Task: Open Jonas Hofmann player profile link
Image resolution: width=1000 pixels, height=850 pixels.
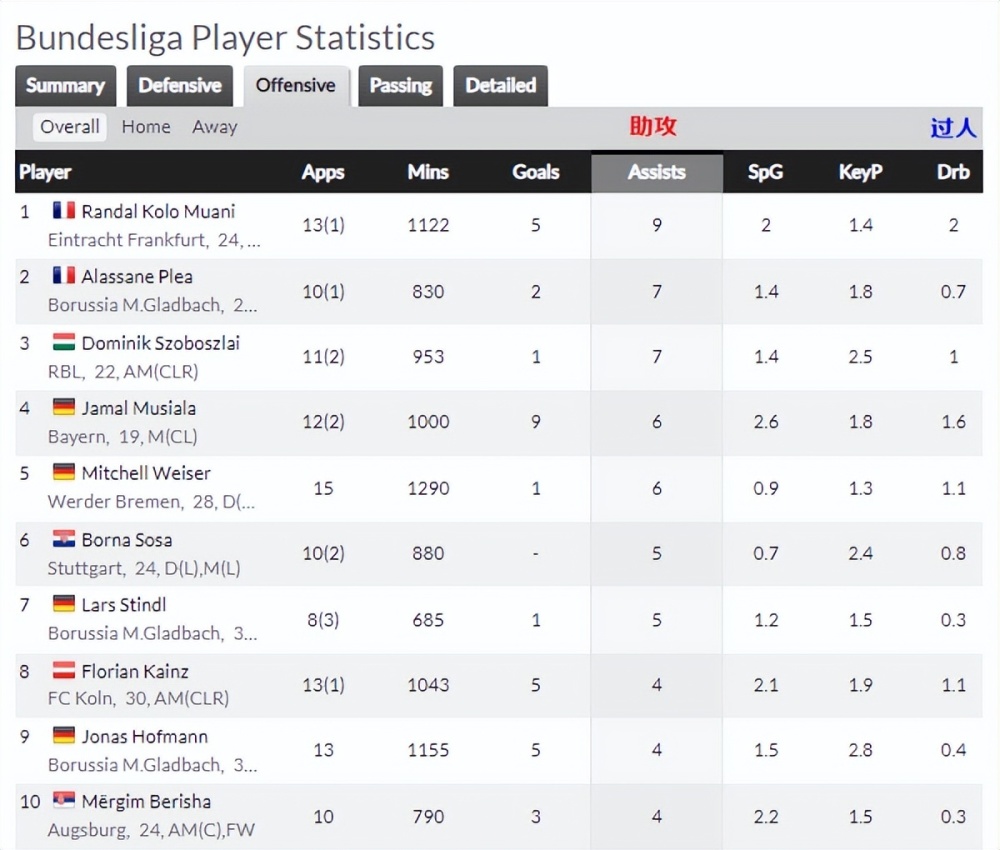Action: click(x=145, y=736)
